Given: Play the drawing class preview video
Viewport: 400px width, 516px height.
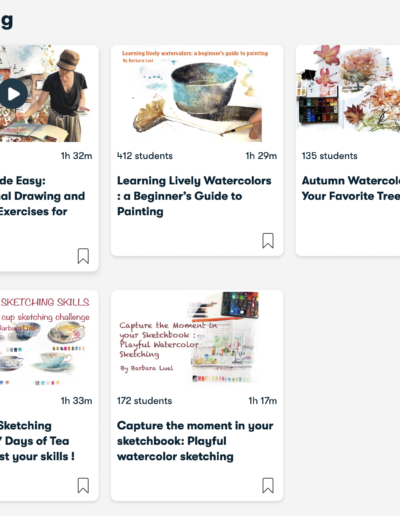Looking at the screenshot, I should [x=13, y=94].
